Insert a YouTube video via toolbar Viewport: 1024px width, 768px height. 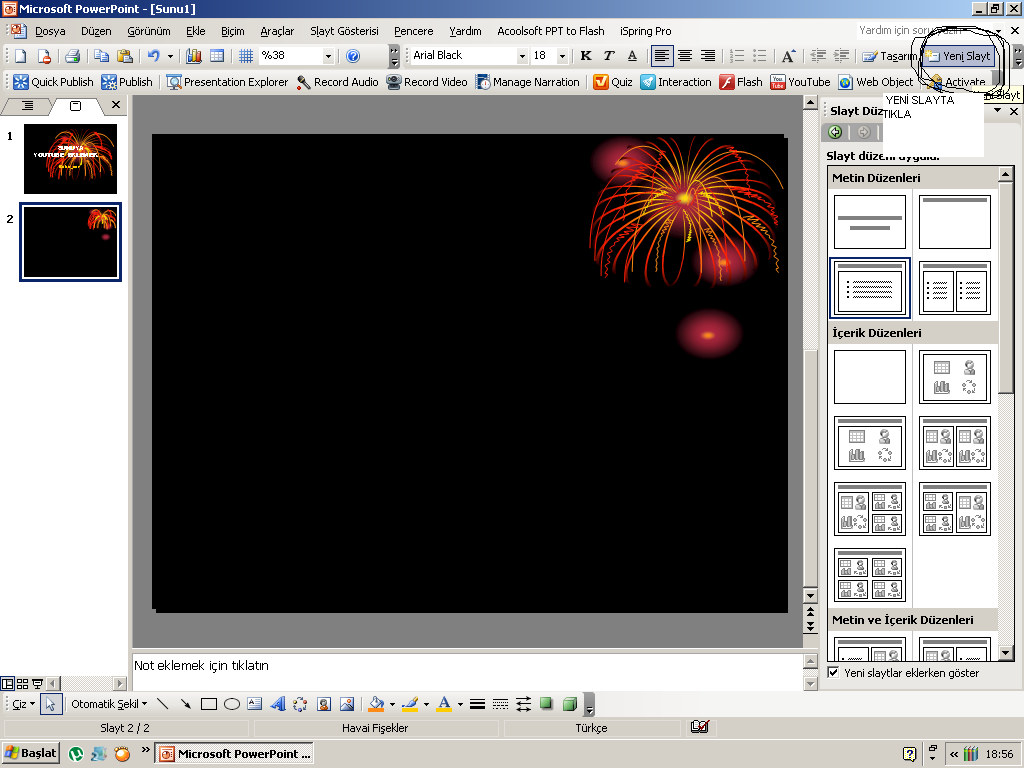coord(800,82)
